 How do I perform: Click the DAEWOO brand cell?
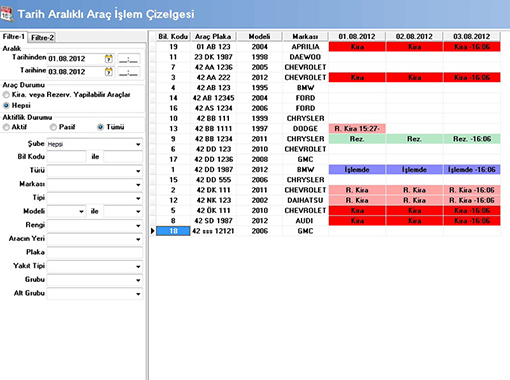pos(305,57)
